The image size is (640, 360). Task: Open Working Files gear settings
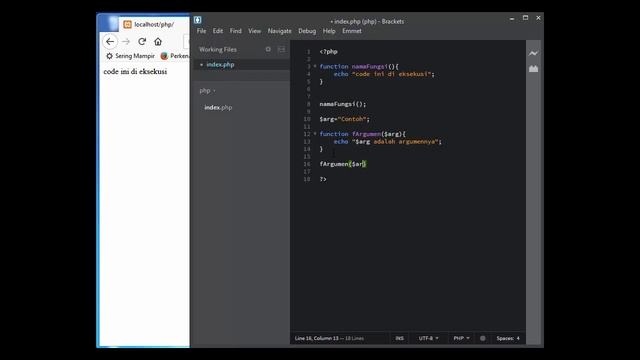pyautogui.click(x=268, y=49)
